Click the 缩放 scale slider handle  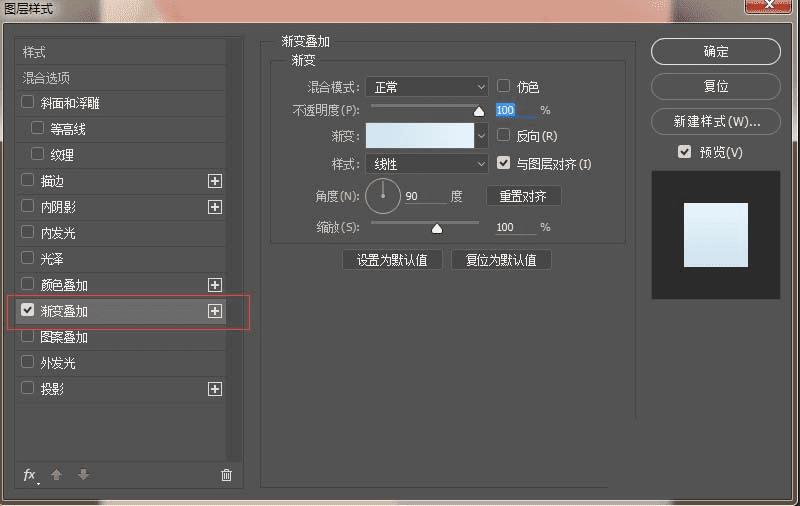(x=437, y=229)
